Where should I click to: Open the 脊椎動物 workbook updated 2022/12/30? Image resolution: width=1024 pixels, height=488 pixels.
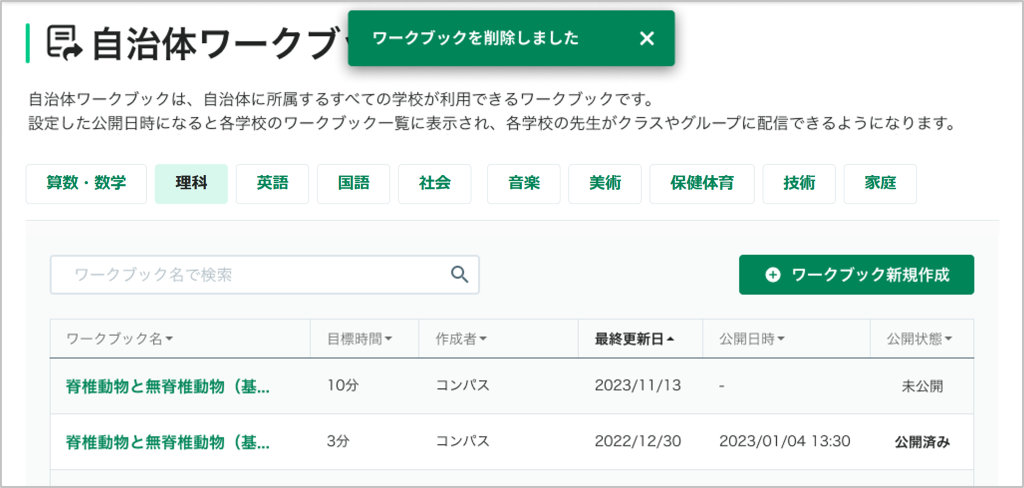coord(168,442)
